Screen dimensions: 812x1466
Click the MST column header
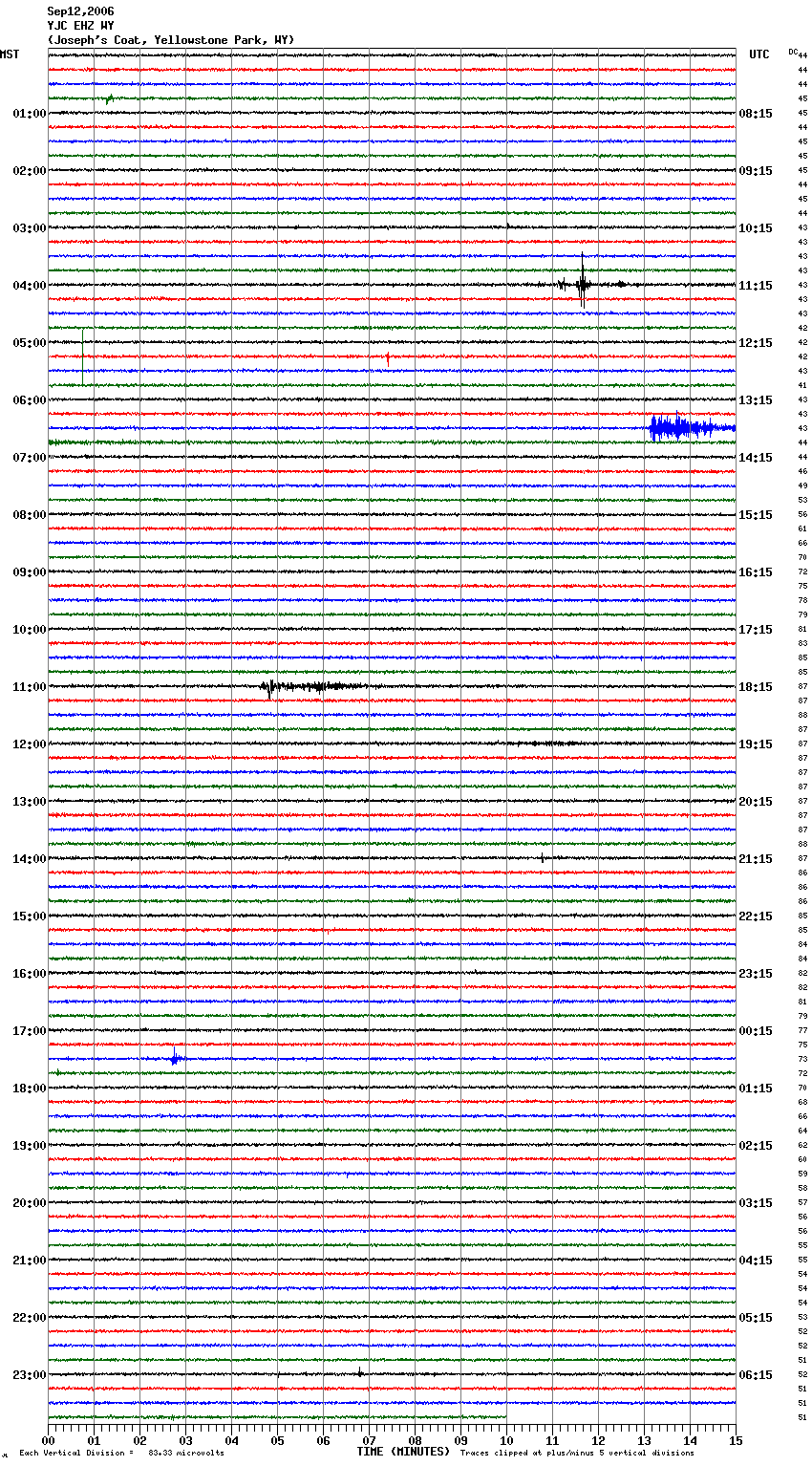pos(10,54)
